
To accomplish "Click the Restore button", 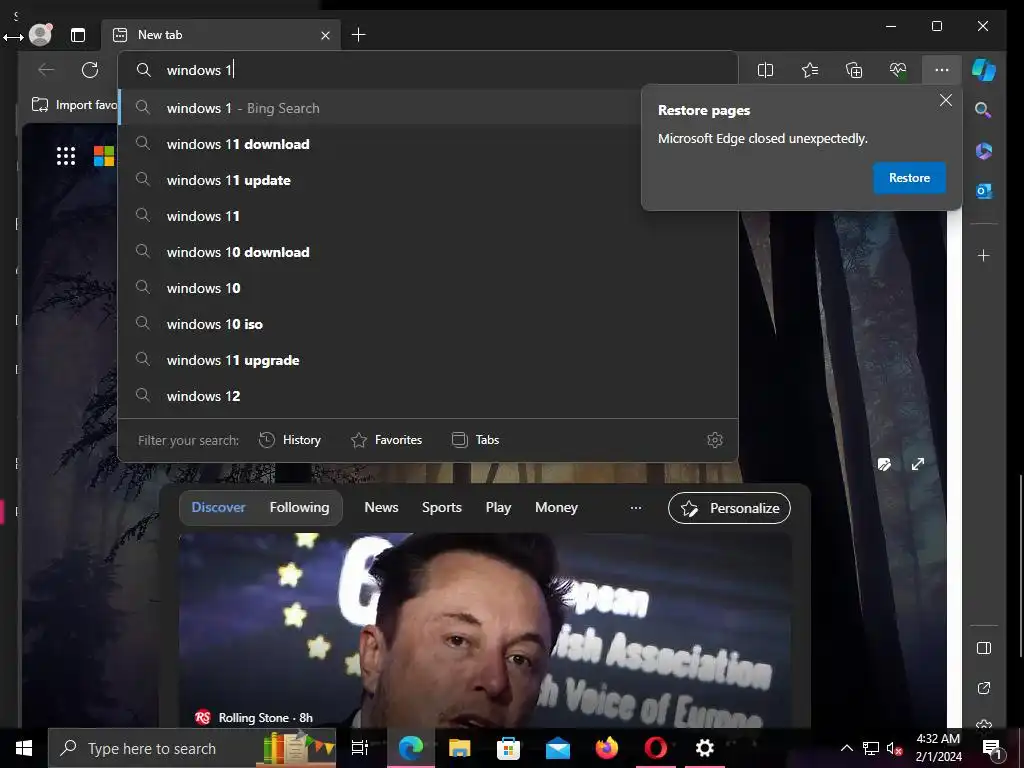I will [909, 178].
